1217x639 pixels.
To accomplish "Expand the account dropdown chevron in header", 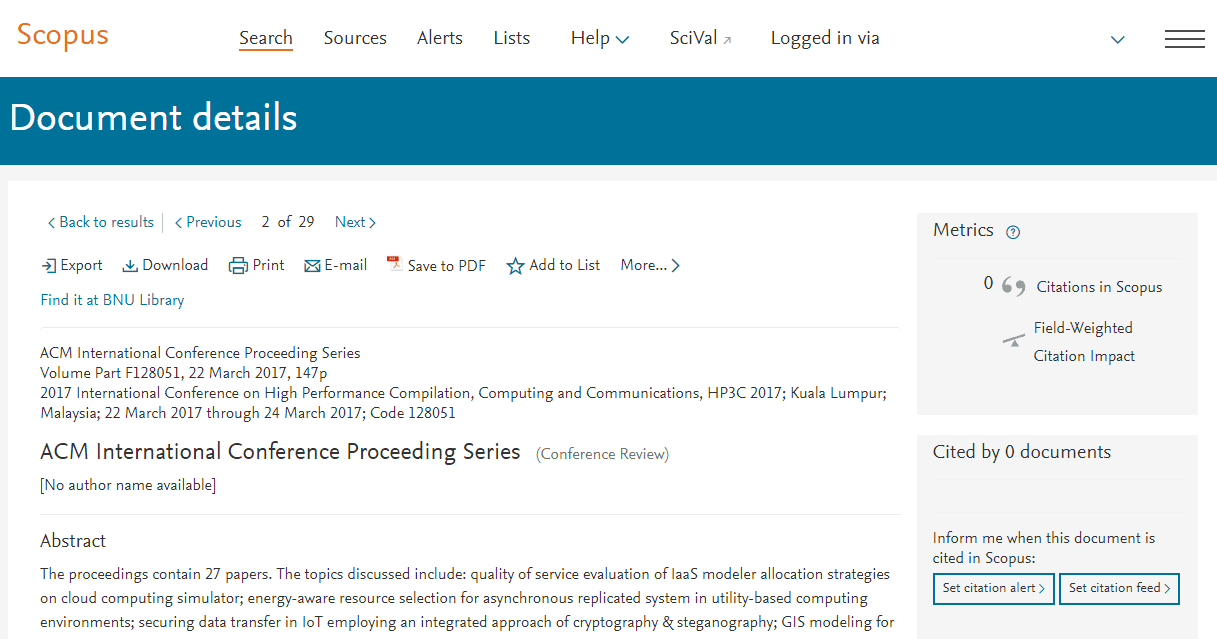I will tap(1118, 40).
